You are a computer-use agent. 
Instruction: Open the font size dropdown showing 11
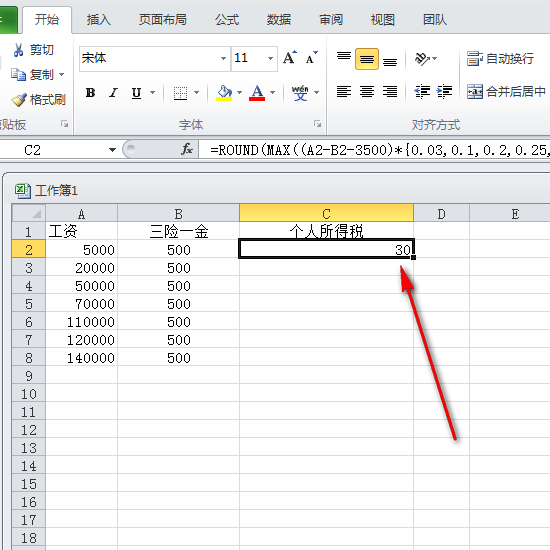coord(270,58)
